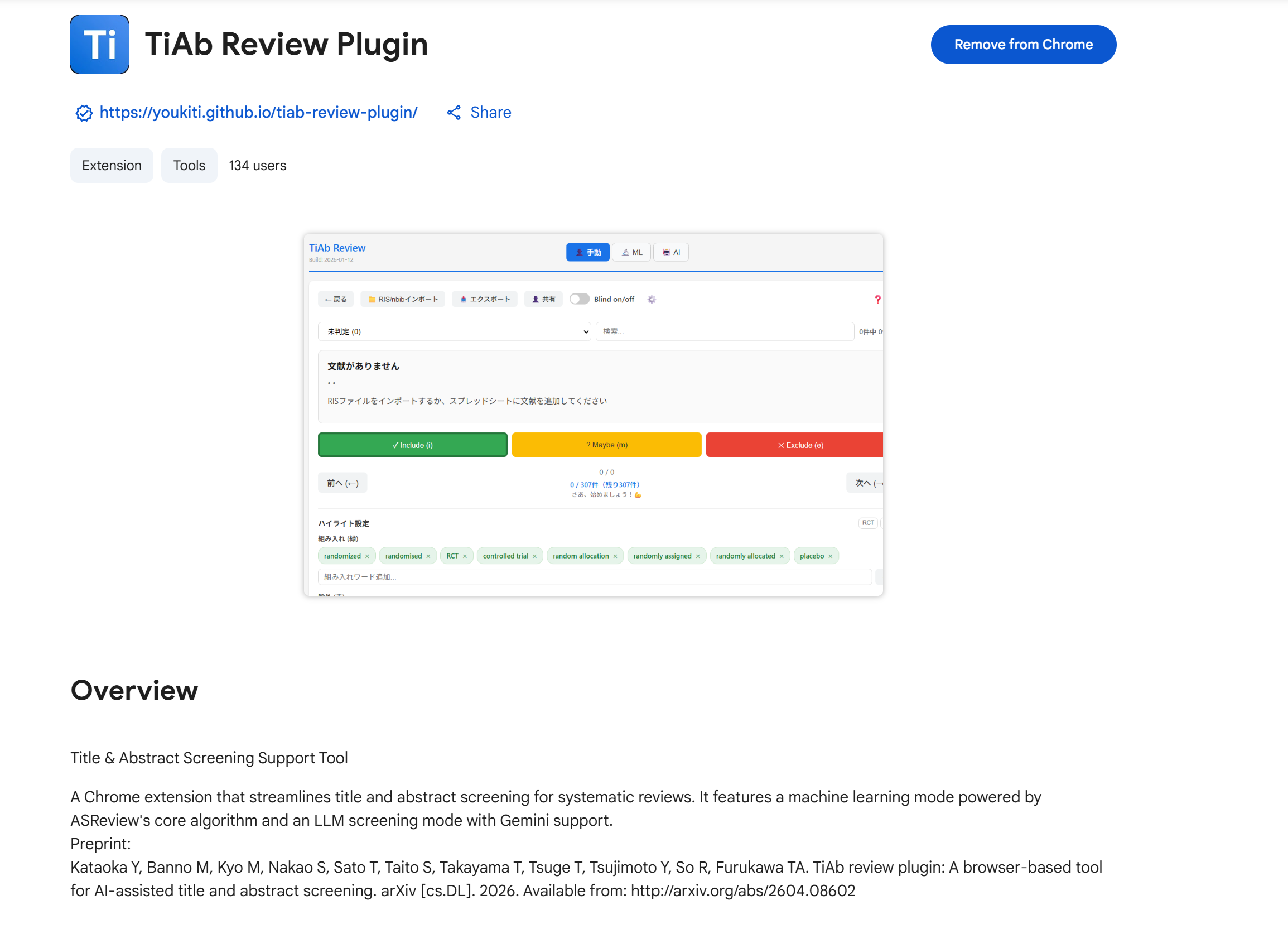Click the Tools category chip
Image resolution: width=1288 pixels, height=934 pixels.
189,165
